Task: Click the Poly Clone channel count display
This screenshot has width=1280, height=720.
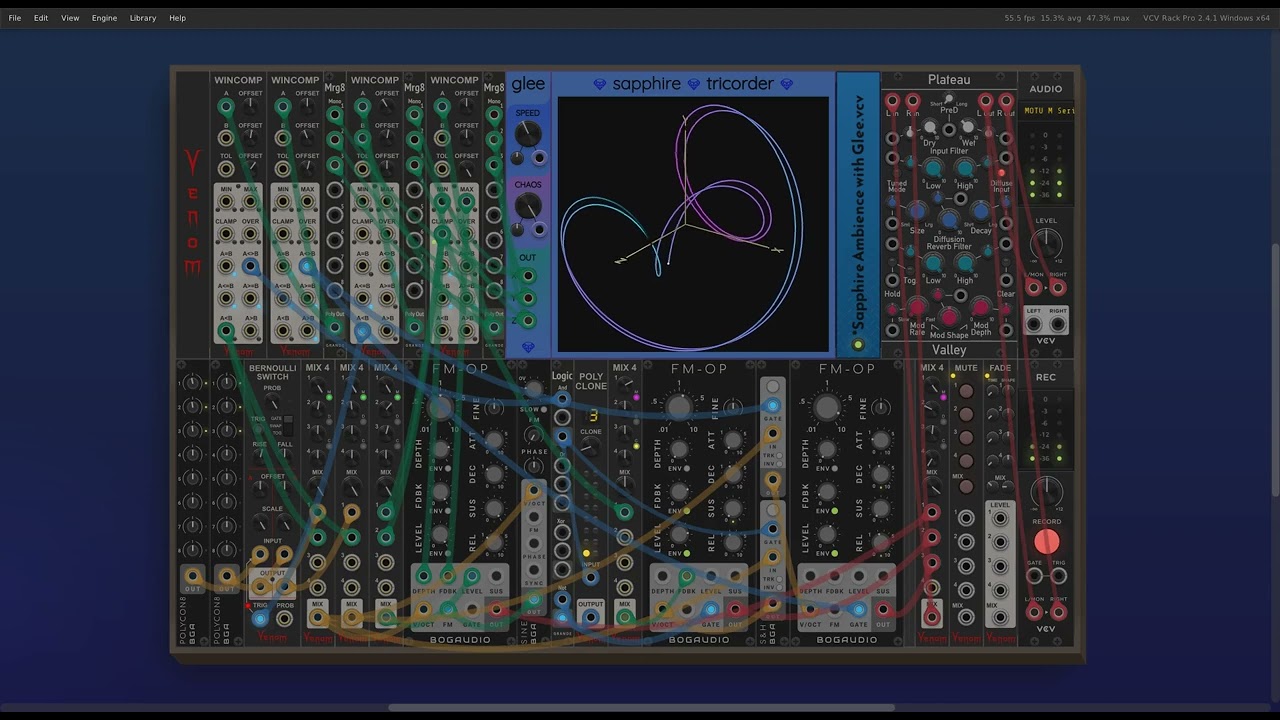Action: (591, 416)
